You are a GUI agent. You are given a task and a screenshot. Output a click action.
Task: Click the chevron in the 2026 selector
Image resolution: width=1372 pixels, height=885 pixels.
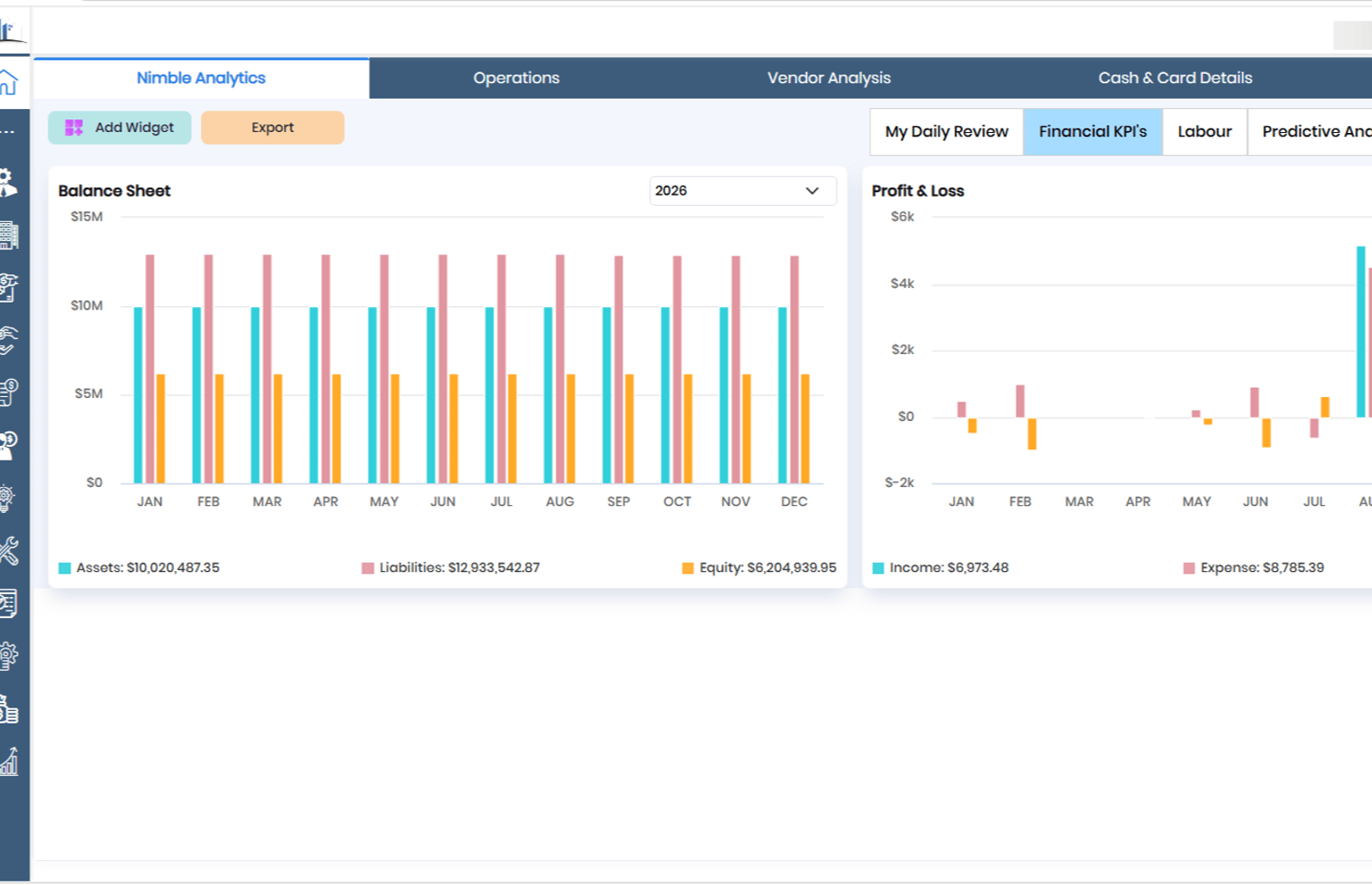pos(812,190)
